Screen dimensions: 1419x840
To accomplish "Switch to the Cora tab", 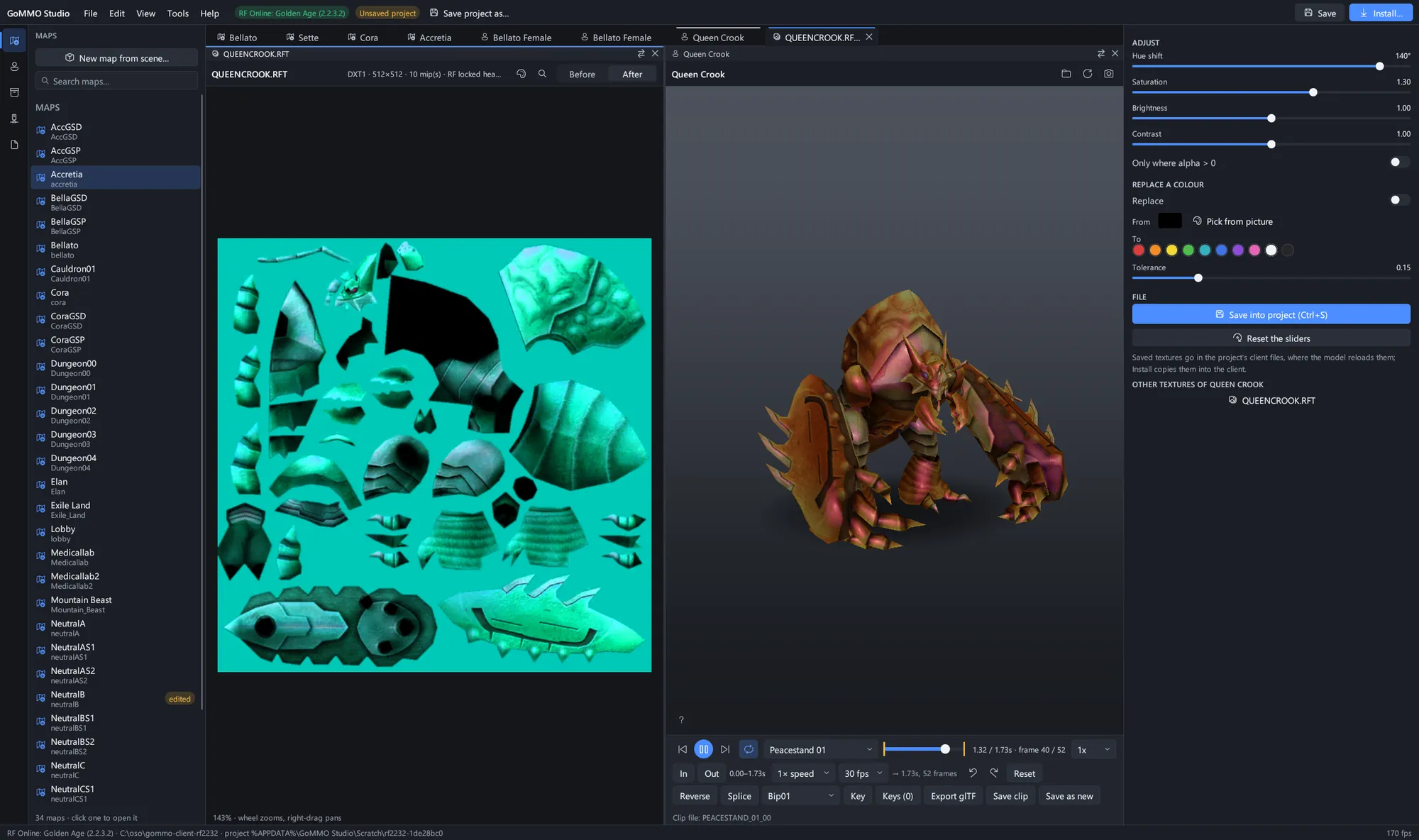I will [363, 37].
